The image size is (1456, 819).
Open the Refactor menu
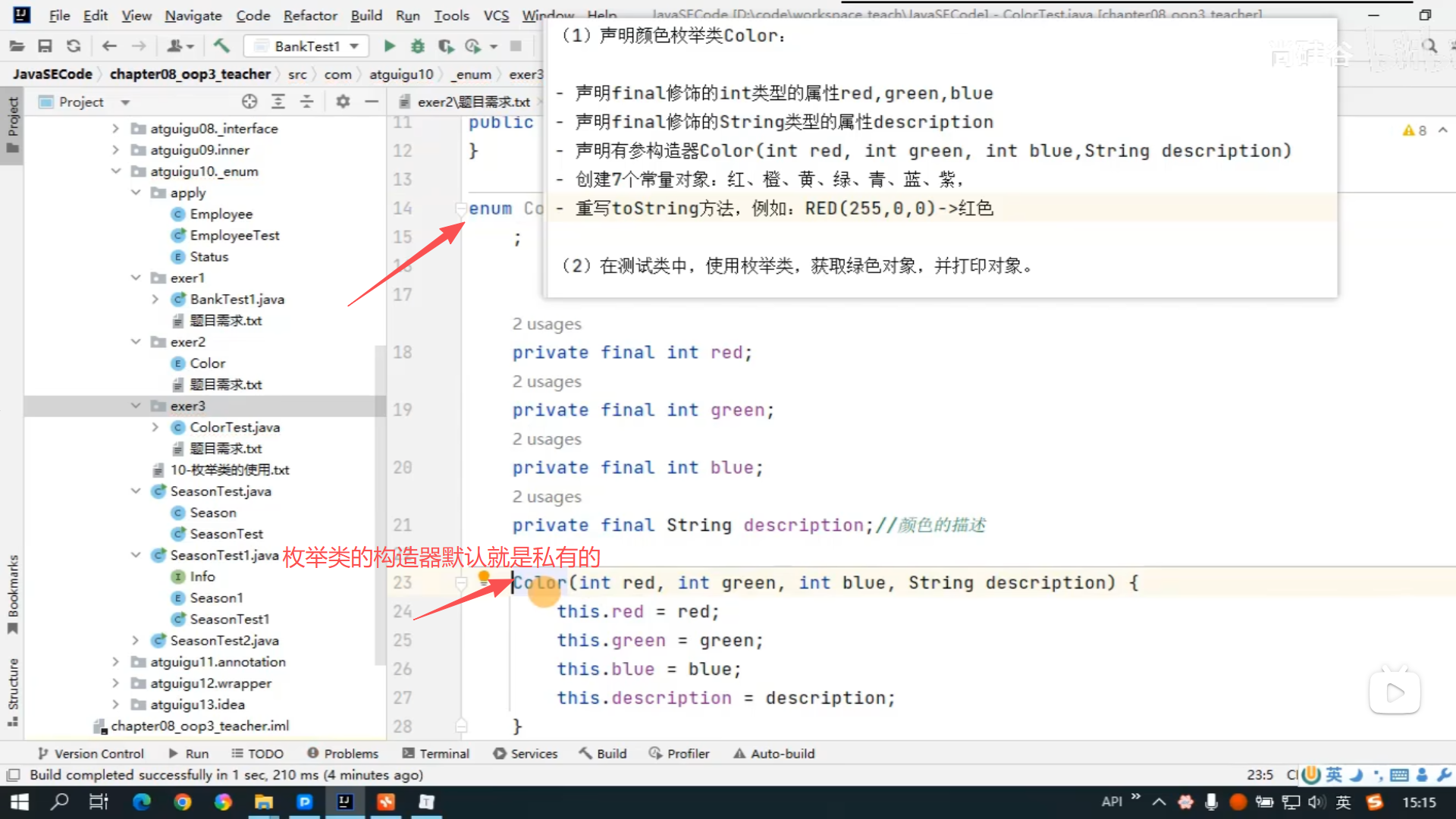point(309,15)
